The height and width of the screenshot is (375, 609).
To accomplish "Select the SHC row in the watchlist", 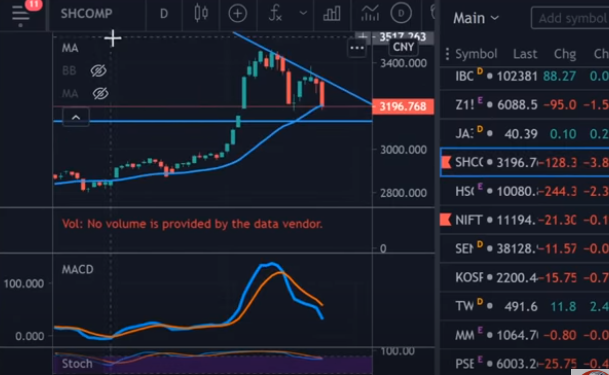I will [x=524, y=162].
